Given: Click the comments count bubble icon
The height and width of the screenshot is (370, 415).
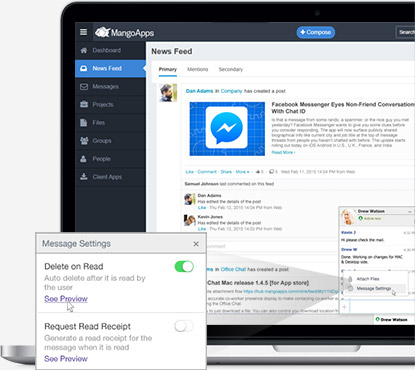Looking at the screenshot, I should click(x=271, y=172).
